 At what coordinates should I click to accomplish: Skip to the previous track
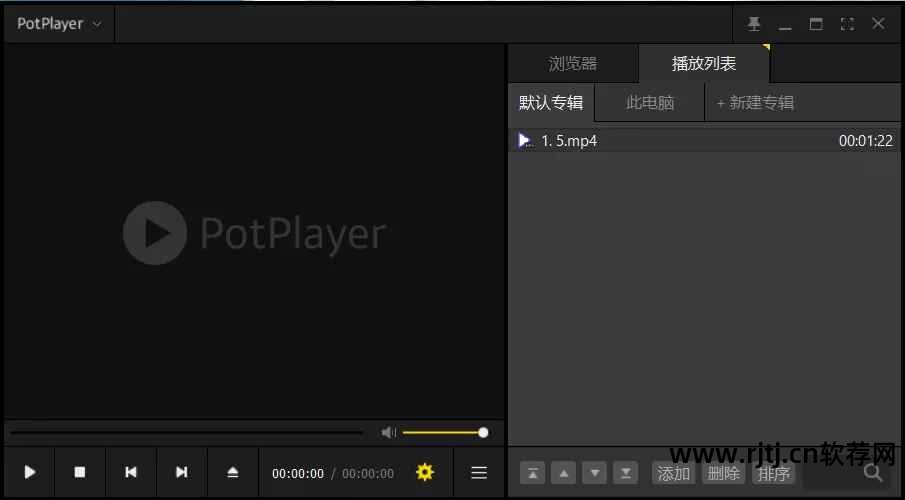(131, 473)
